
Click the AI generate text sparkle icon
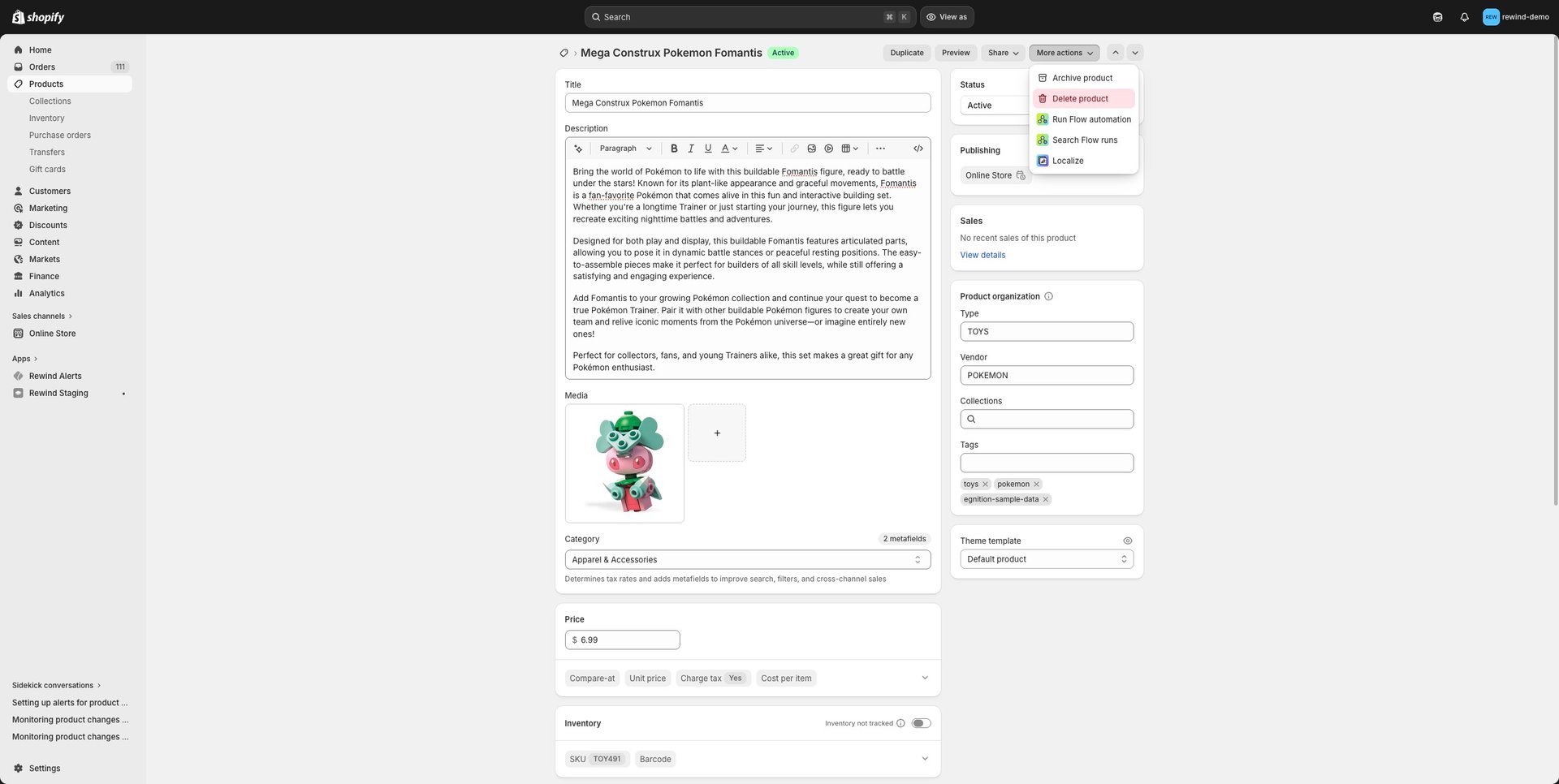[578, 149]
